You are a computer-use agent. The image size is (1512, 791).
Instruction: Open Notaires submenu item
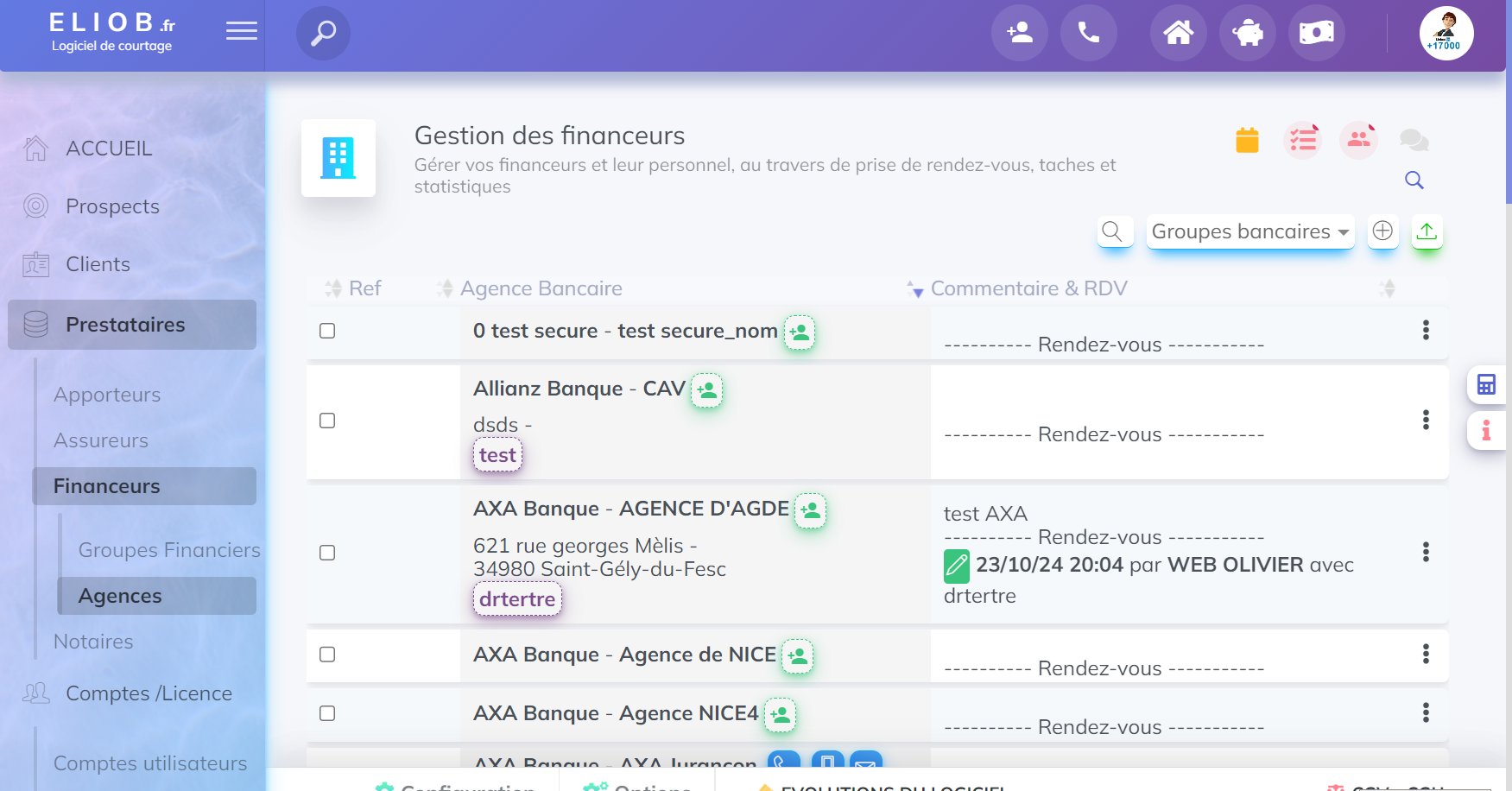pos(93,642)
